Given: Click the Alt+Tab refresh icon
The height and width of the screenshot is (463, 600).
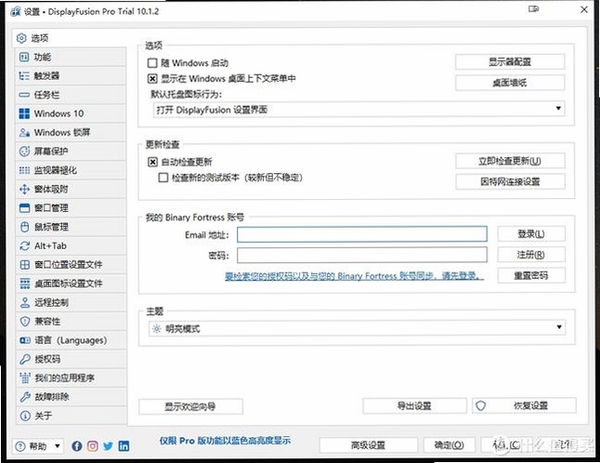Looking at the screenshot, I should 24,246.
